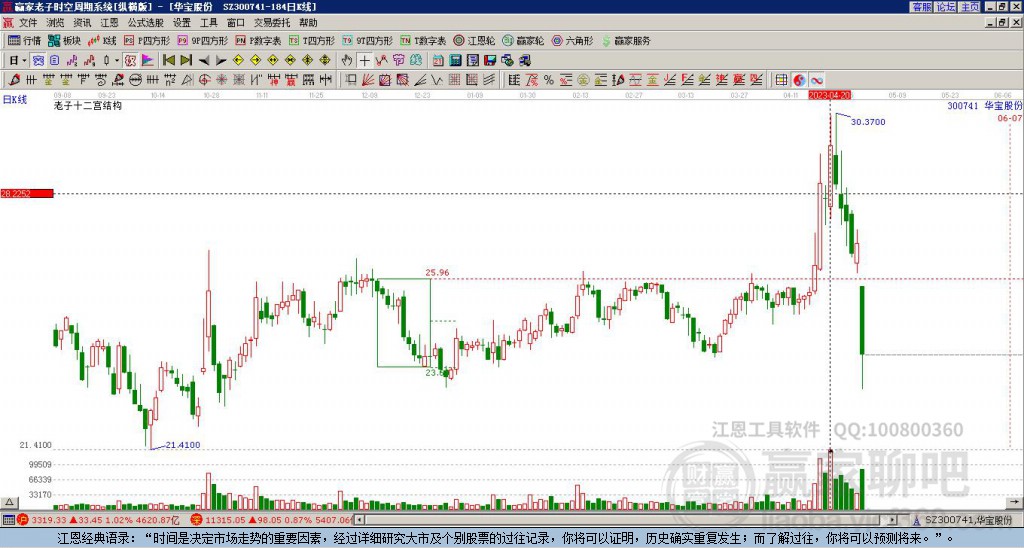Open the 帮助 menu
Image resolution: width=1024 pixels, height=548 pixels.
pos(308,23)
